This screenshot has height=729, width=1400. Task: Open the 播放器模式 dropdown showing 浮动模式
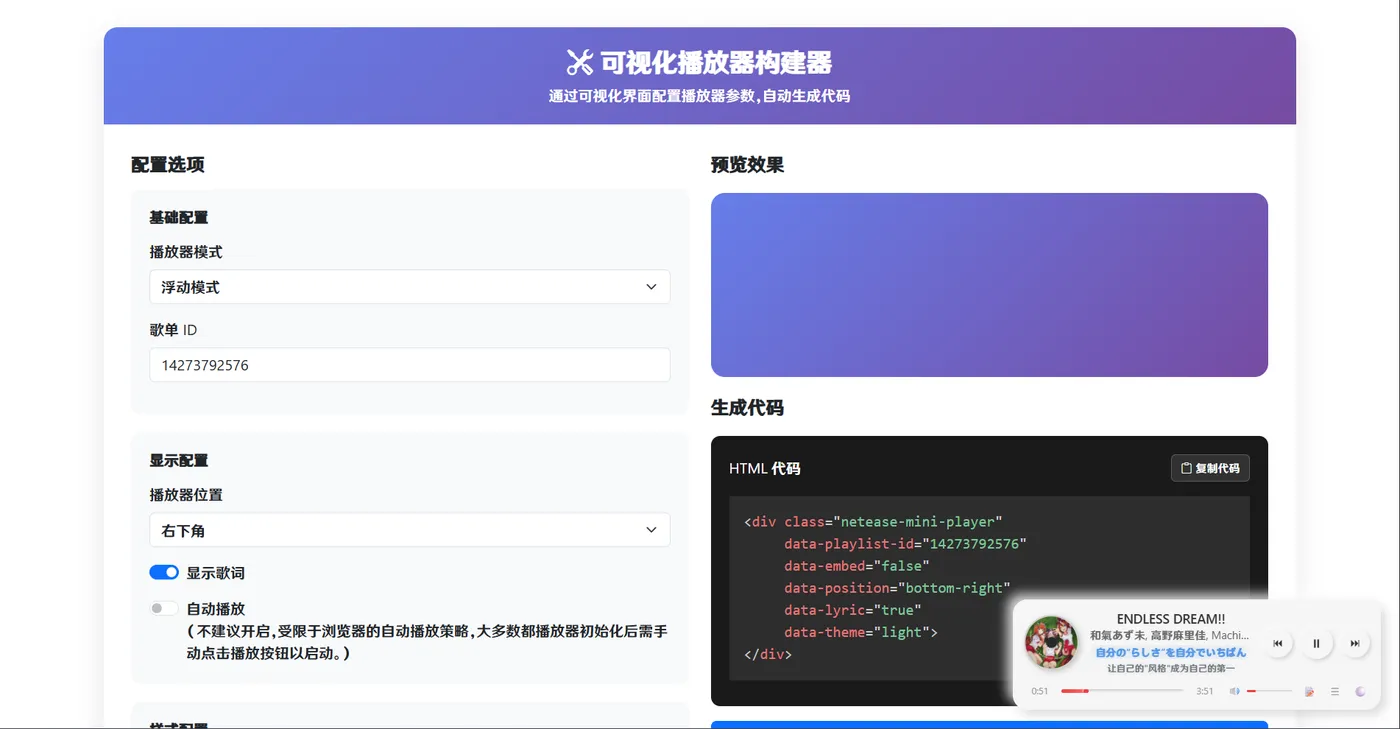tap(410, 287)
